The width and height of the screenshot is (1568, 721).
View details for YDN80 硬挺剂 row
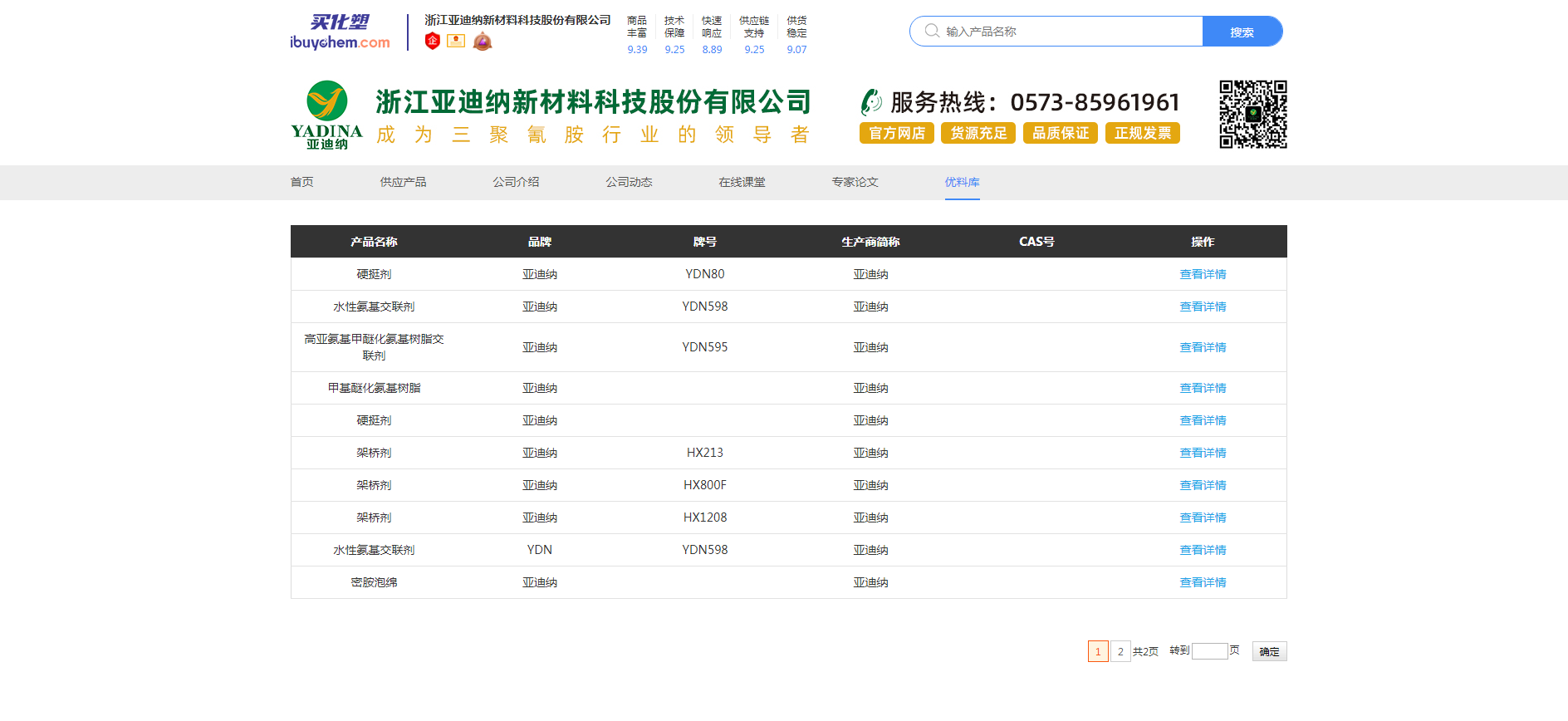pos(1203,274)
